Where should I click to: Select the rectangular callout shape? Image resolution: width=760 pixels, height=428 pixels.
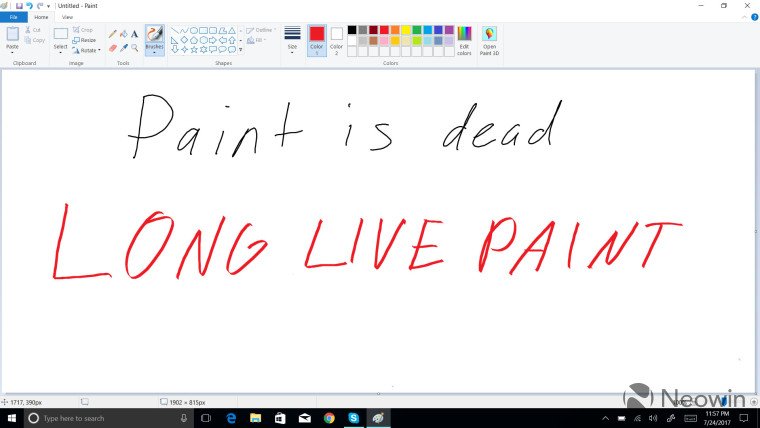[x=213, y=49]
